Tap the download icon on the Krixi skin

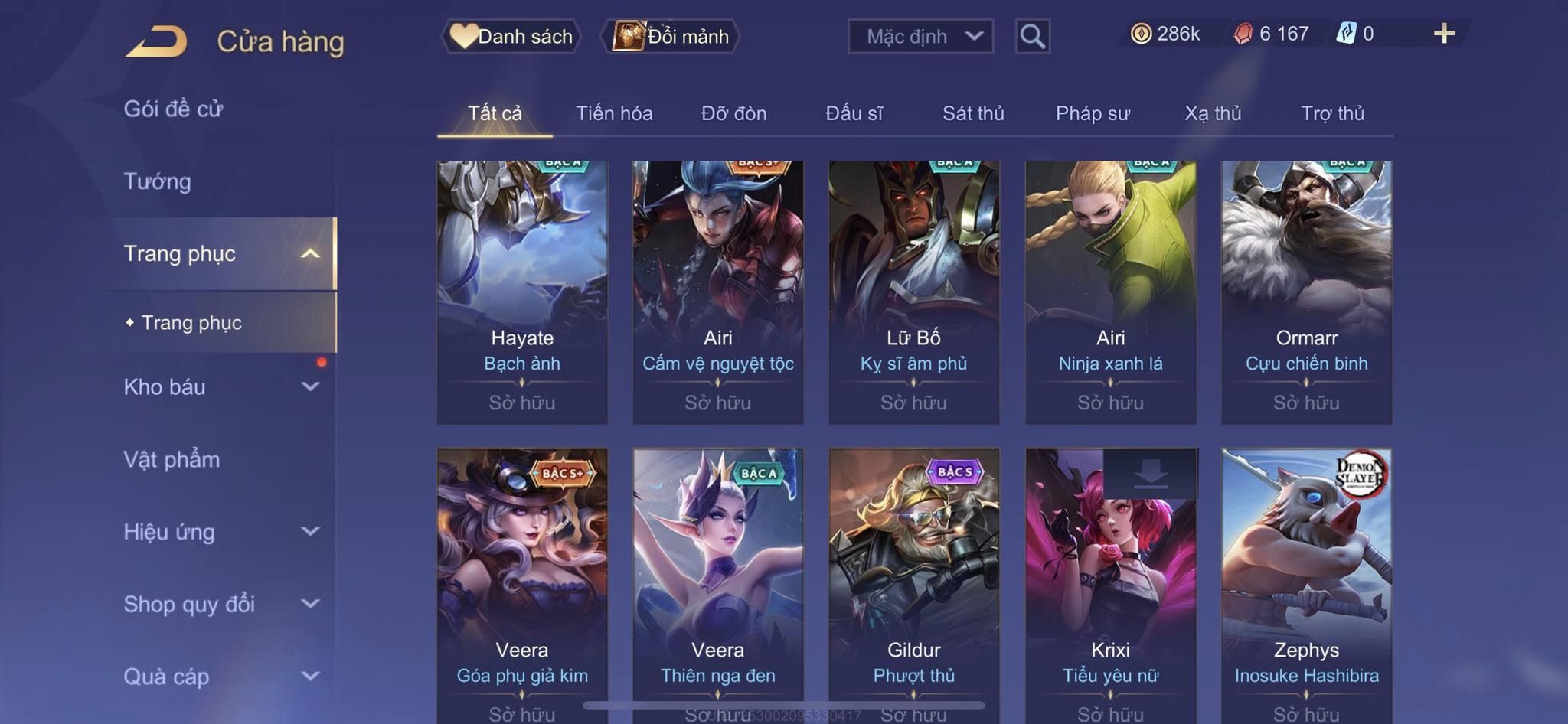(1150, 475)
